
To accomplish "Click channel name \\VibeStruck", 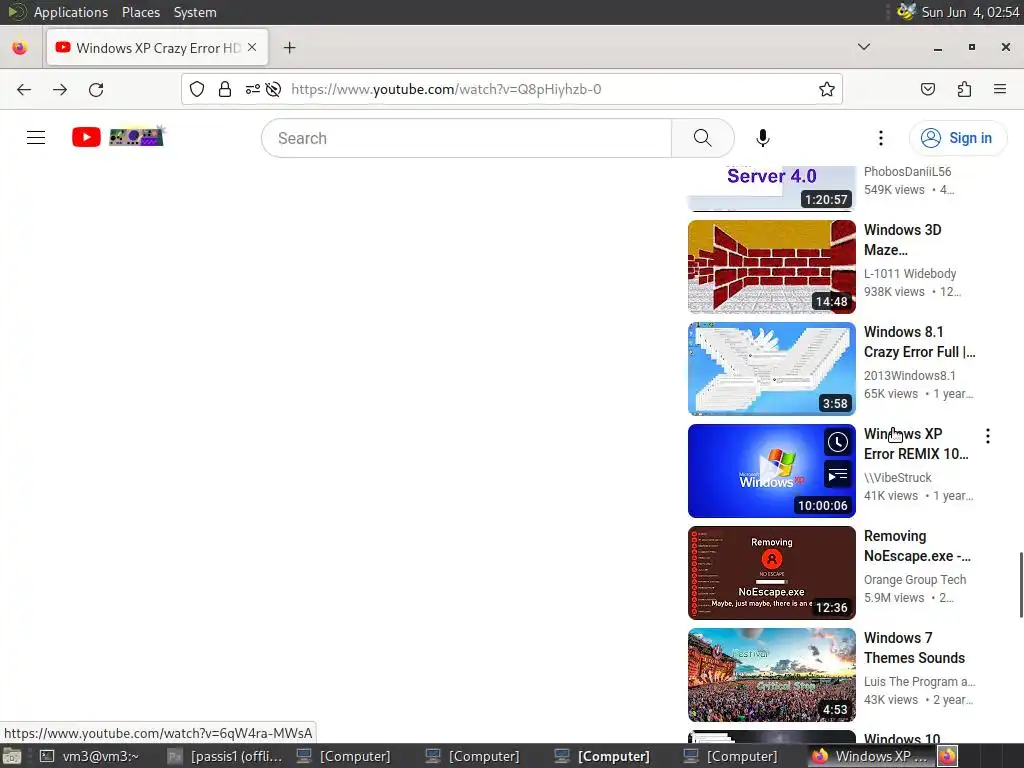I will click(897, 477).
